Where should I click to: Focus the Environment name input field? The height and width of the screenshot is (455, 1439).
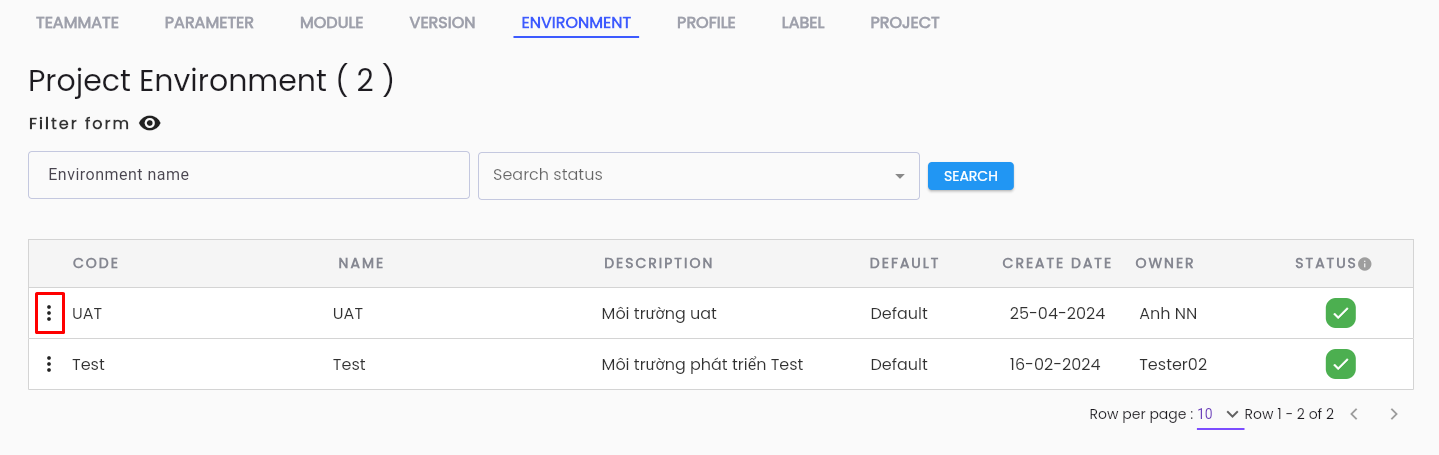249,175
